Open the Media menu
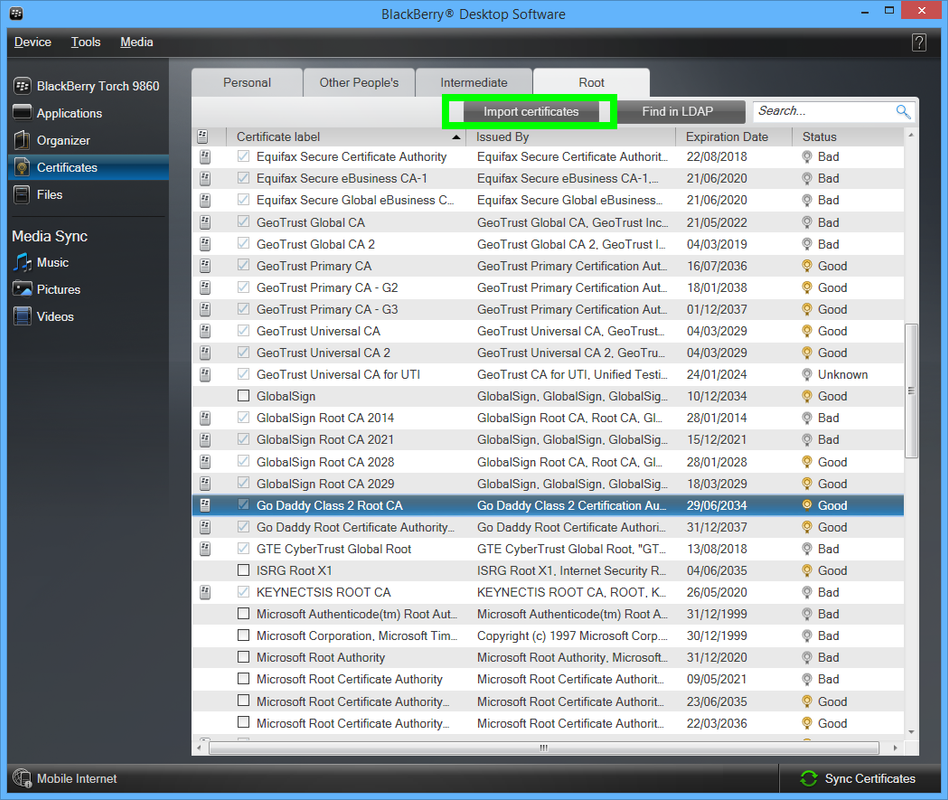 click(137, 42)
